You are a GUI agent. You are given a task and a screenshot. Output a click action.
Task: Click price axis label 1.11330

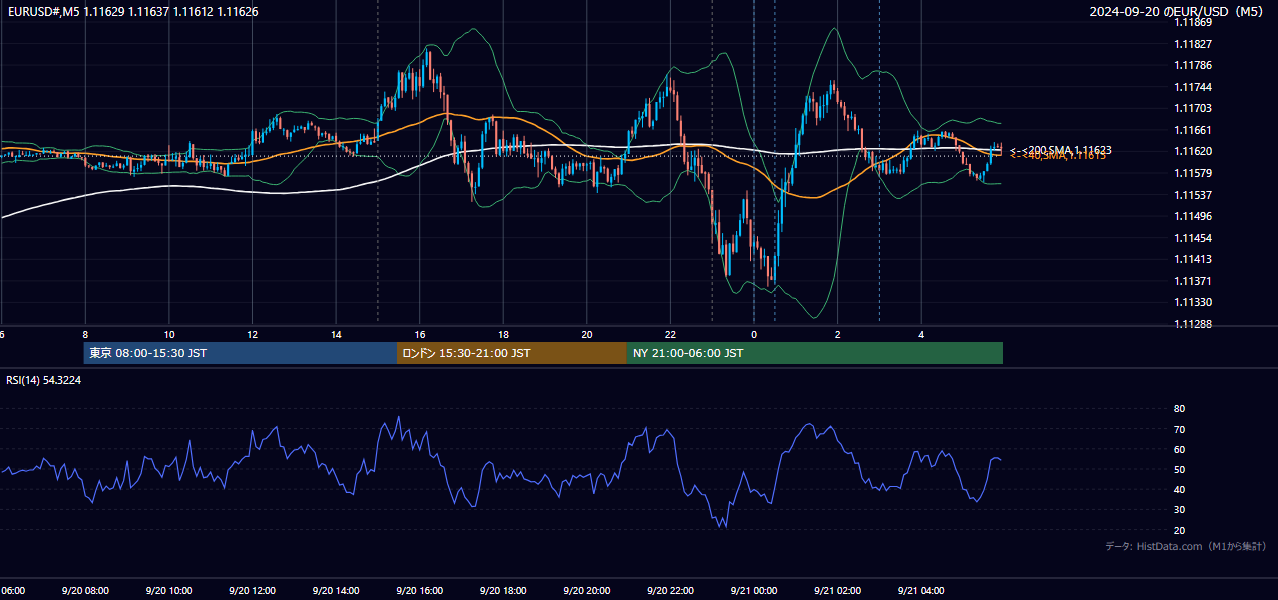pos(1194,302)
